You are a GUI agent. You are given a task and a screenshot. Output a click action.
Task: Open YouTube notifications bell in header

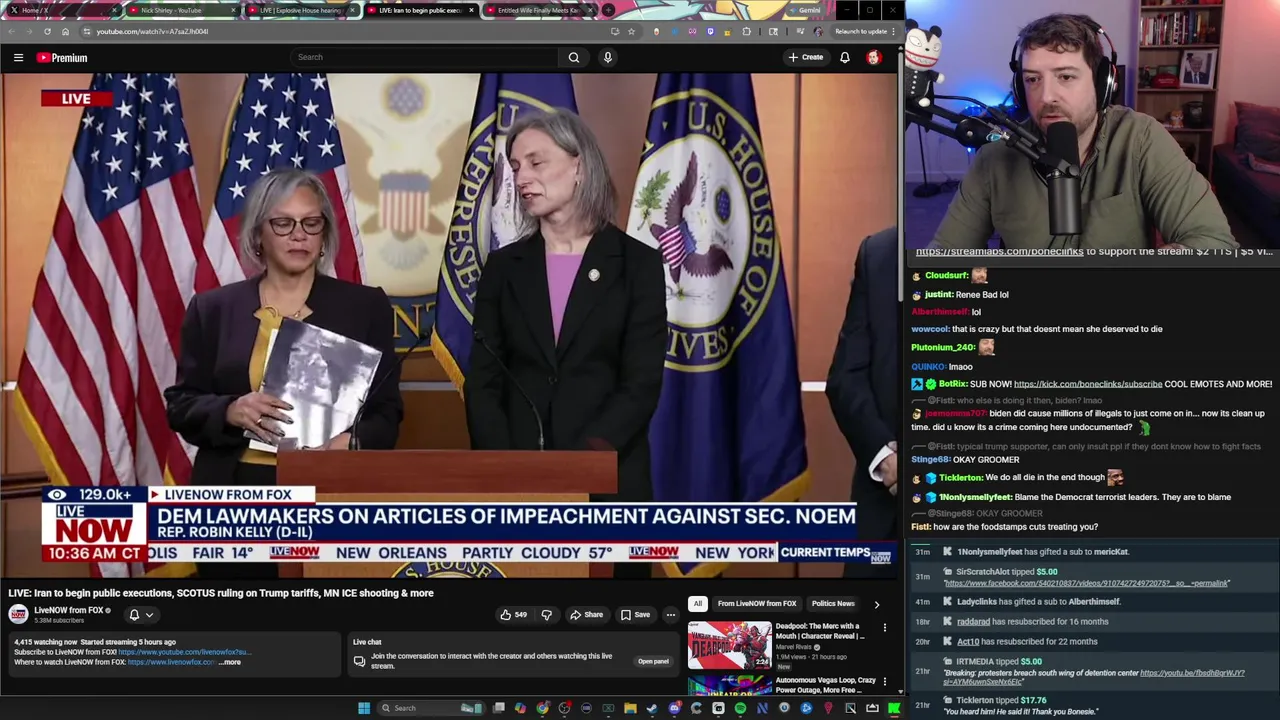(x=845, y=57)
